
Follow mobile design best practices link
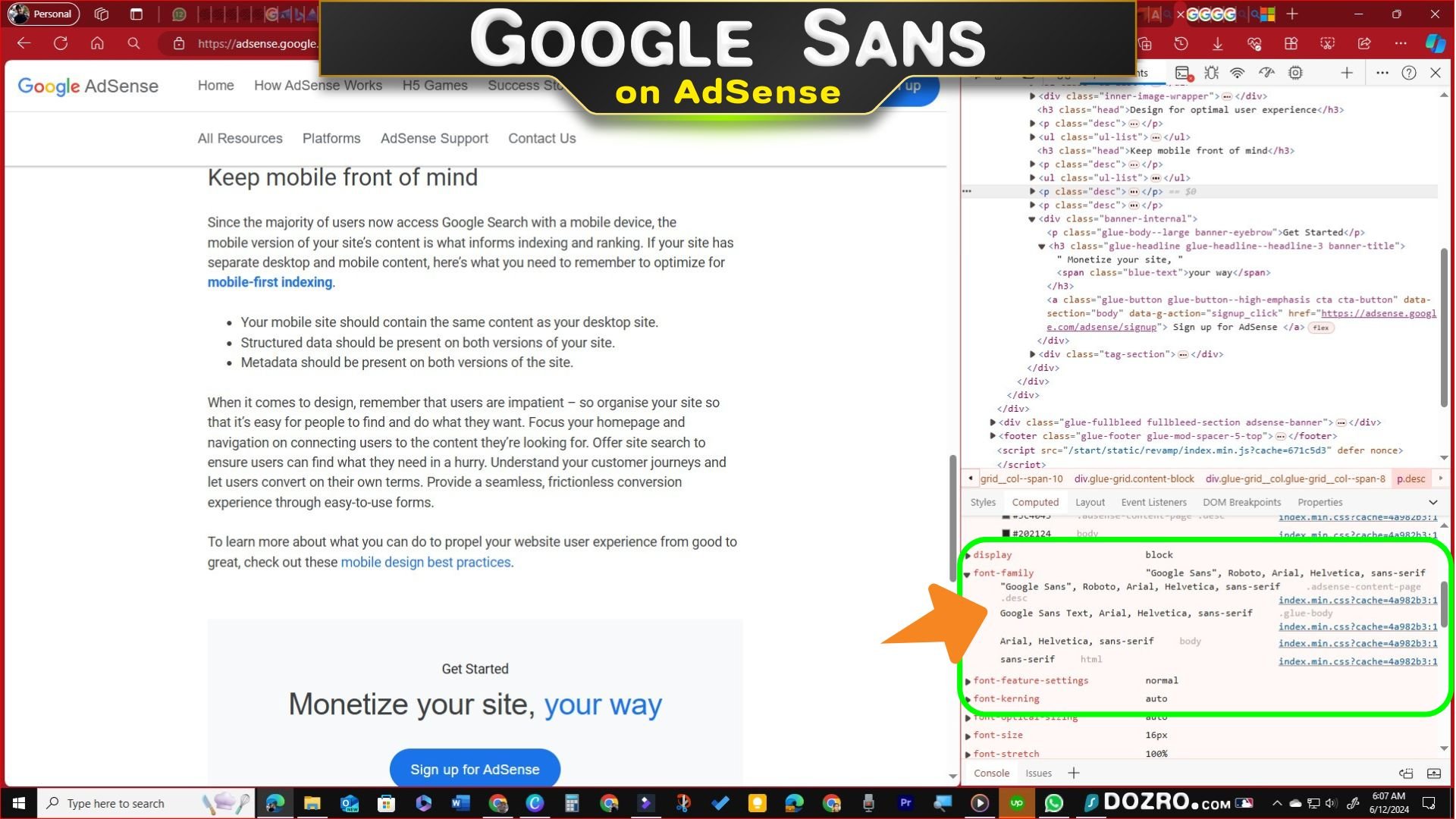(x=425, y=562)
